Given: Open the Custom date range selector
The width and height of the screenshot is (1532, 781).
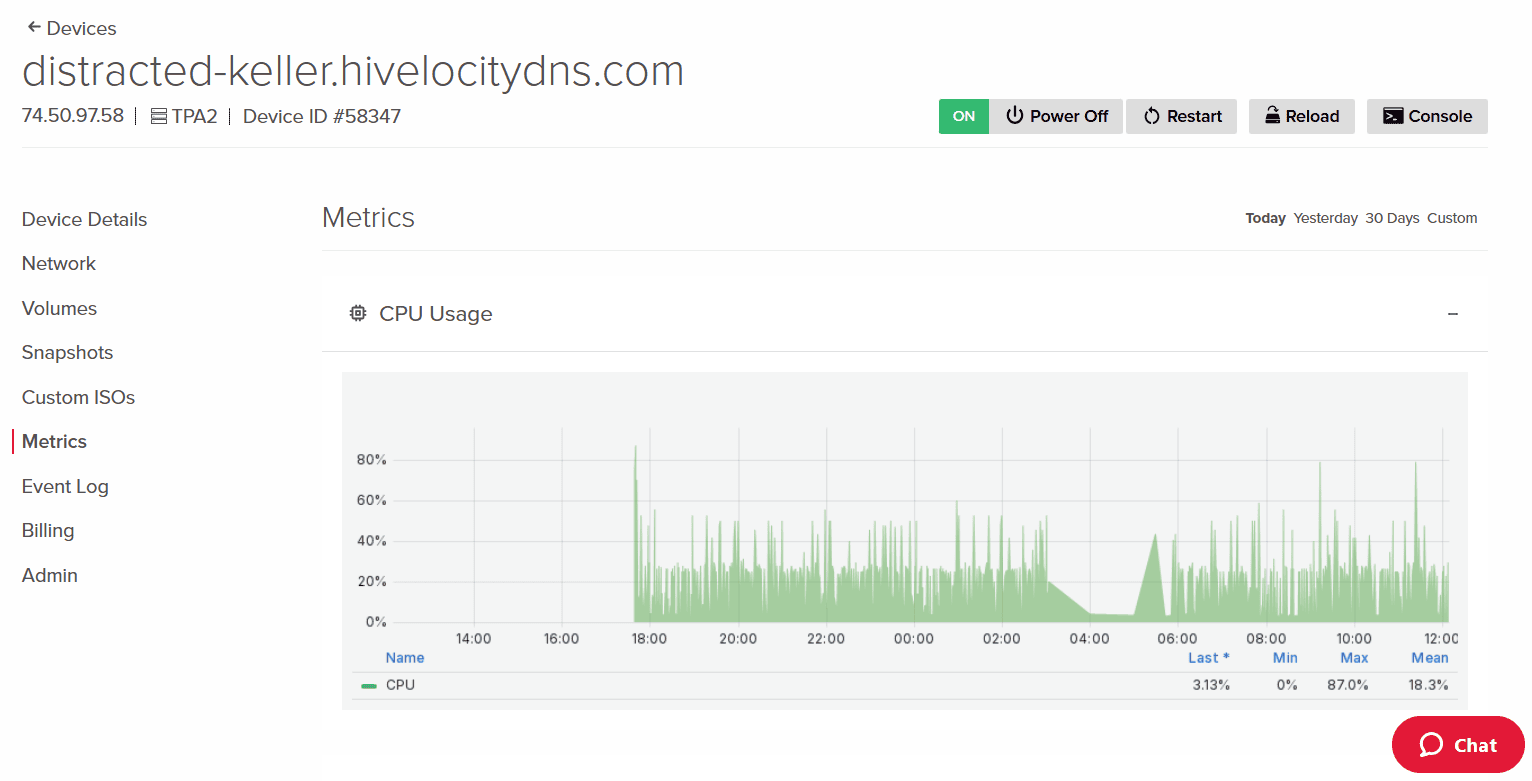Looking at the screenshot, I should [1452, 217].
